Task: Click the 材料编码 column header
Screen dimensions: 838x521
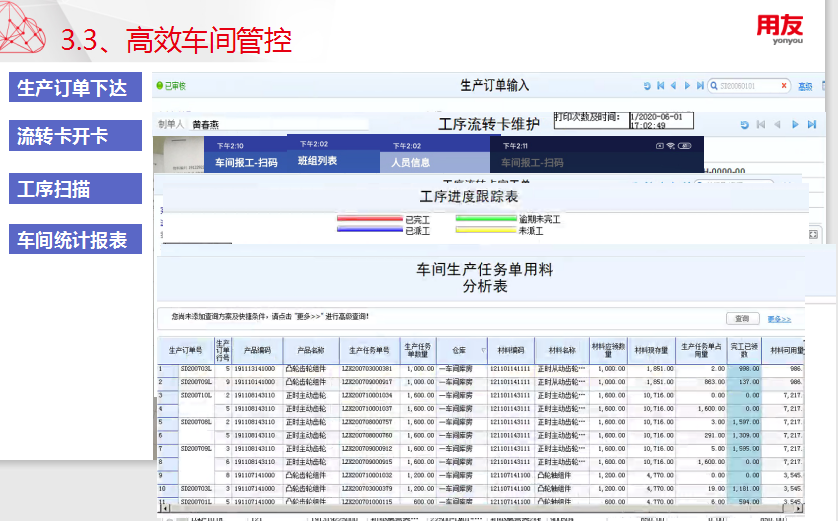Action: pyautogui.click(x=511, y=351)
